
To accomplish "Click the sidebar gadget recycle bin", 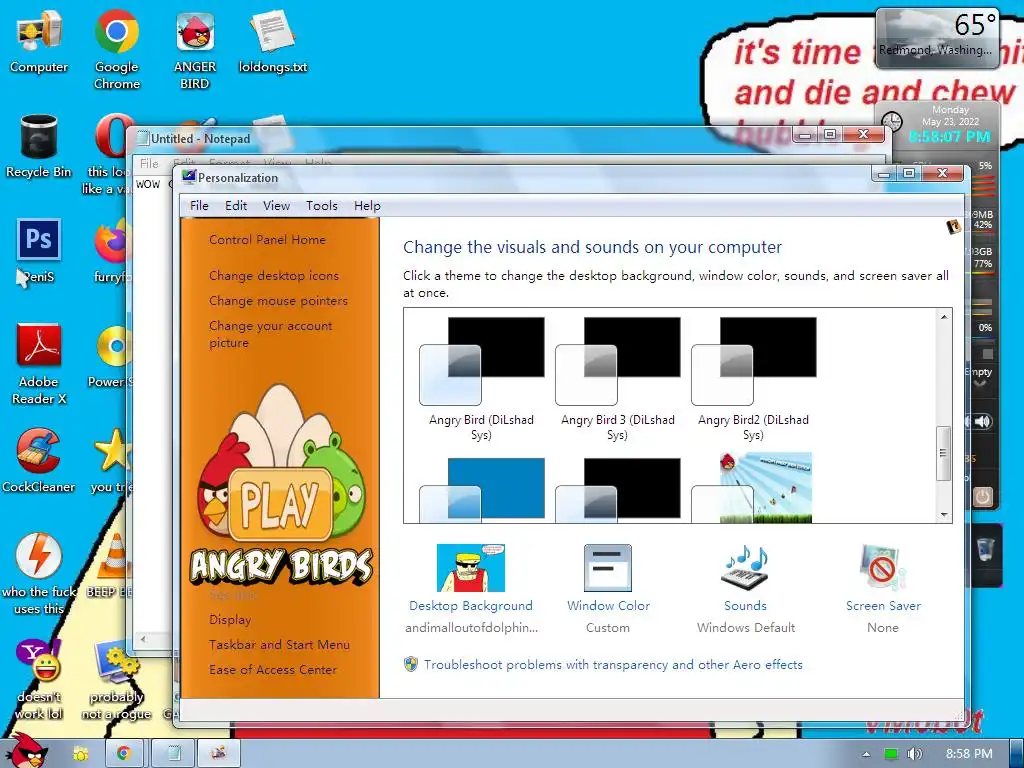I will pos(985,550).
